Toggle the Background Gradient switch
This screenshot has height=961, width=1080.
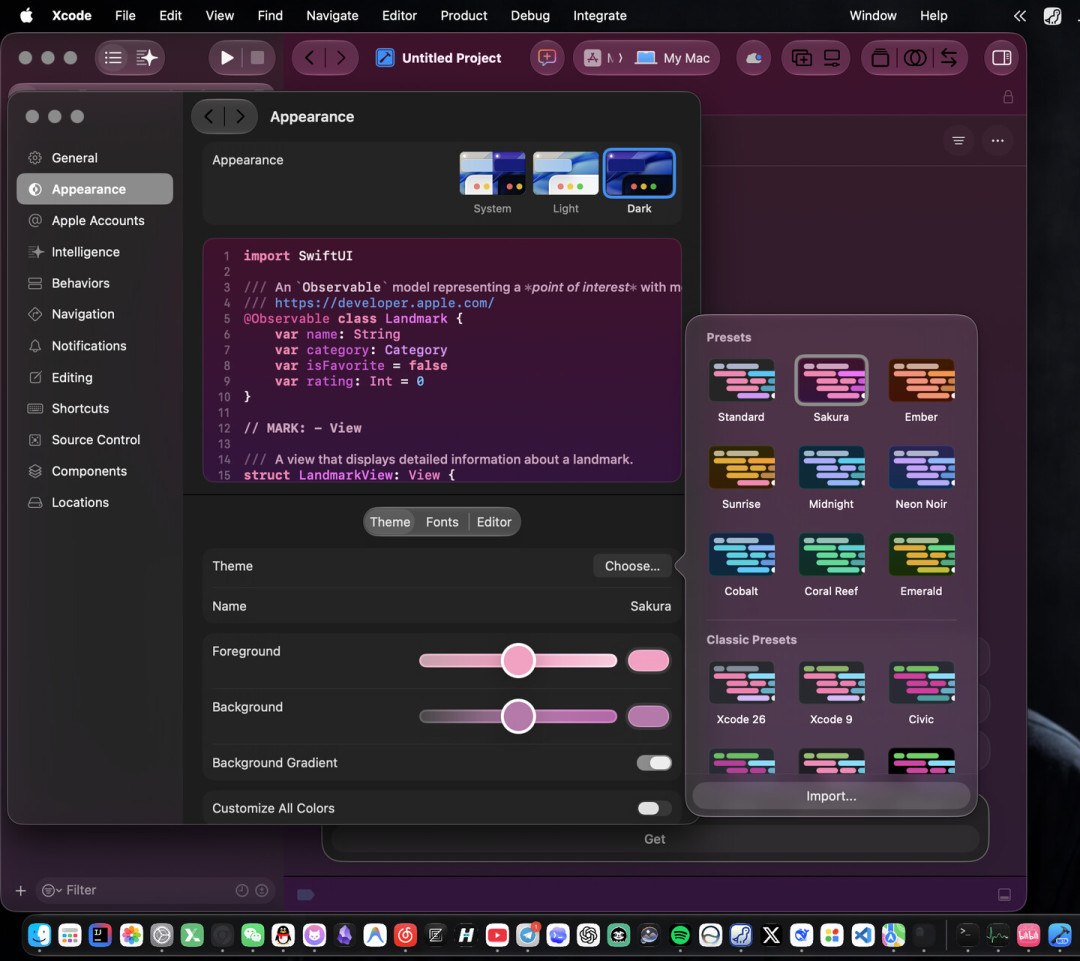(654, 763)
